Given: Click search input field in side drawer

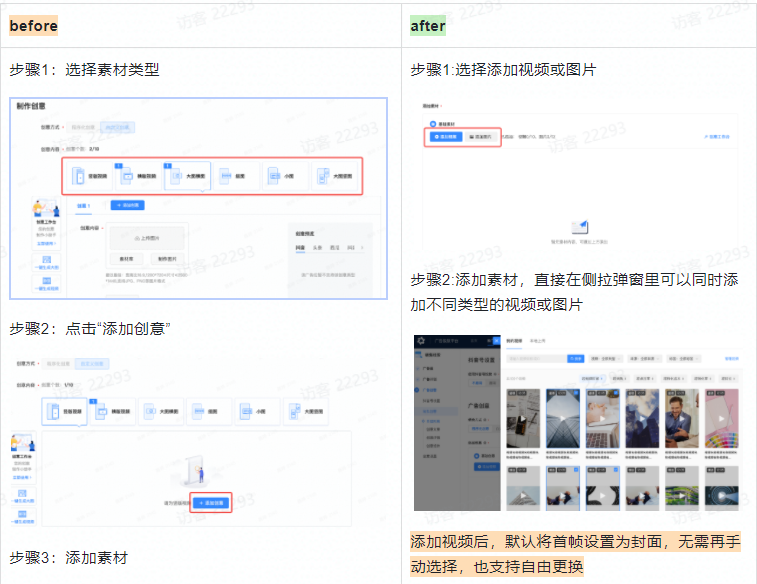Looking at the screenshot, I should (x=536, y=359).
